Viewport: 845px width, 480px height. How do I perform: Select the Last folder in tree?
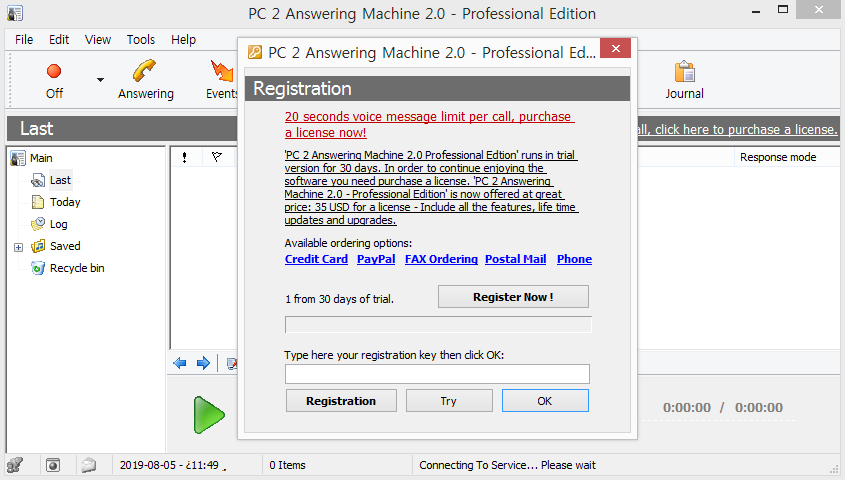click(60, 180)
